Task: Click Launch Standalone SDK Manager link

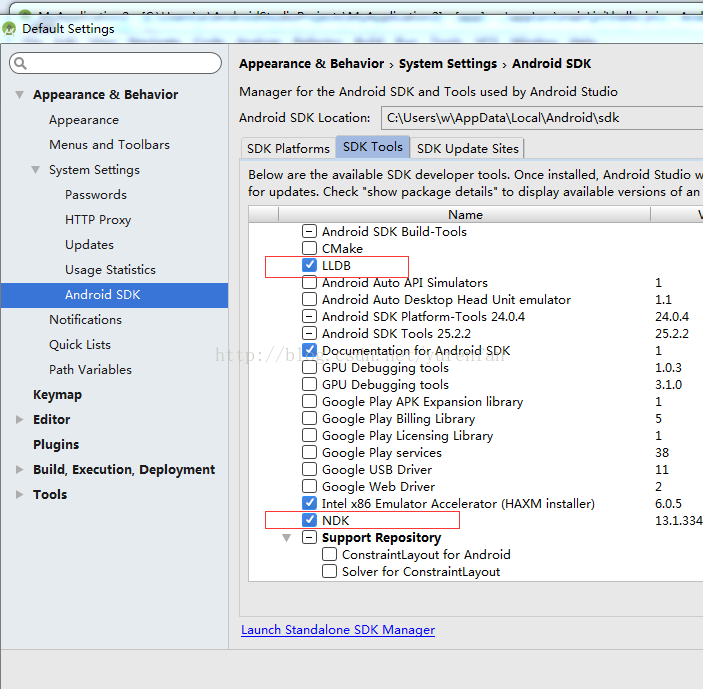Action: 338,630
